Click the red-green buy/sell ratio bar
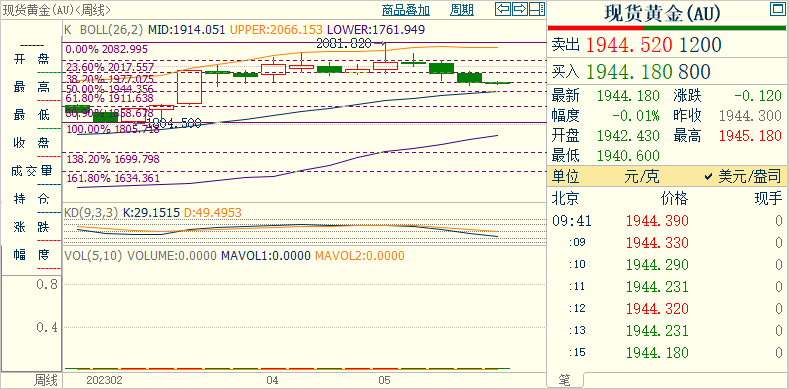Image resolution: width=789 pixels, height=389 pixels. click(x=667, y=28)
